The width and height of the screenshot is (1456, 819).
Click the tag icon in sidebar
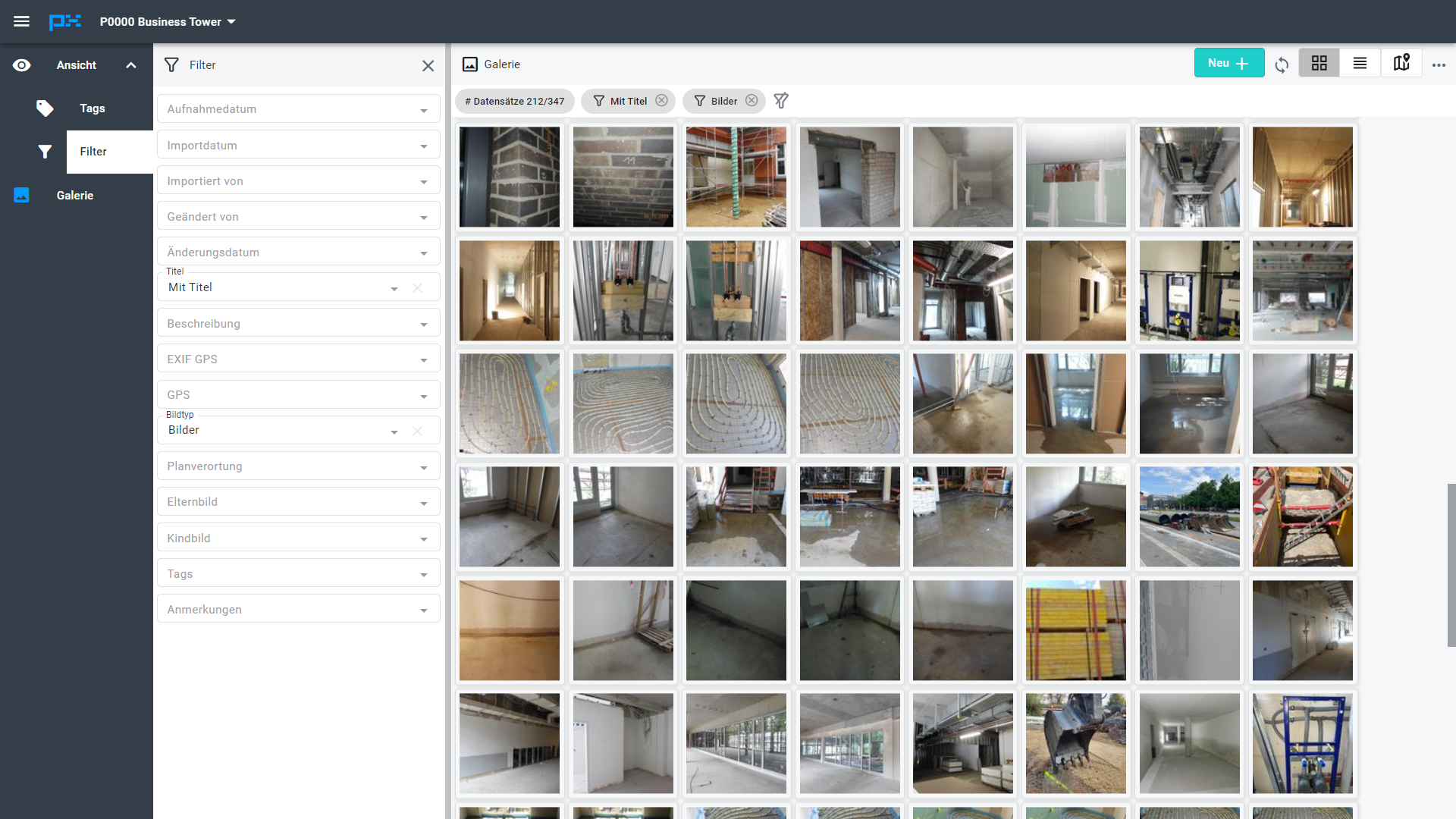[x=45, y=108]
